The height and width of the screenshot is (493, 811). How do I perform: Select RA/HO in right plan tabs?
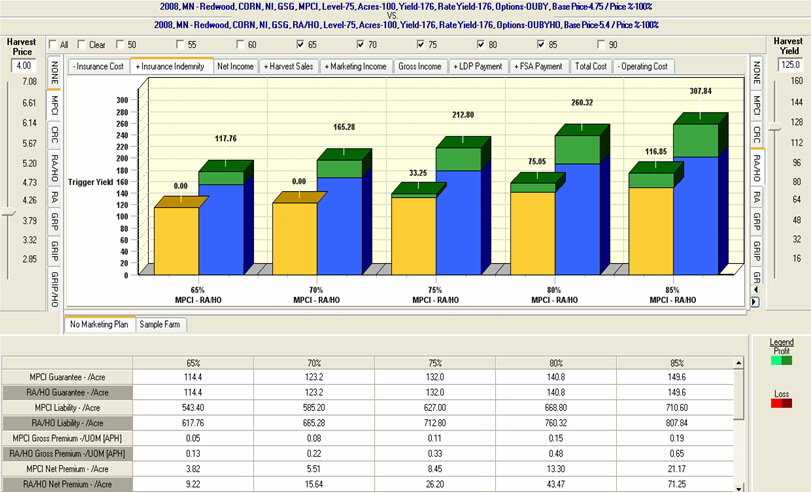[757, 168]
